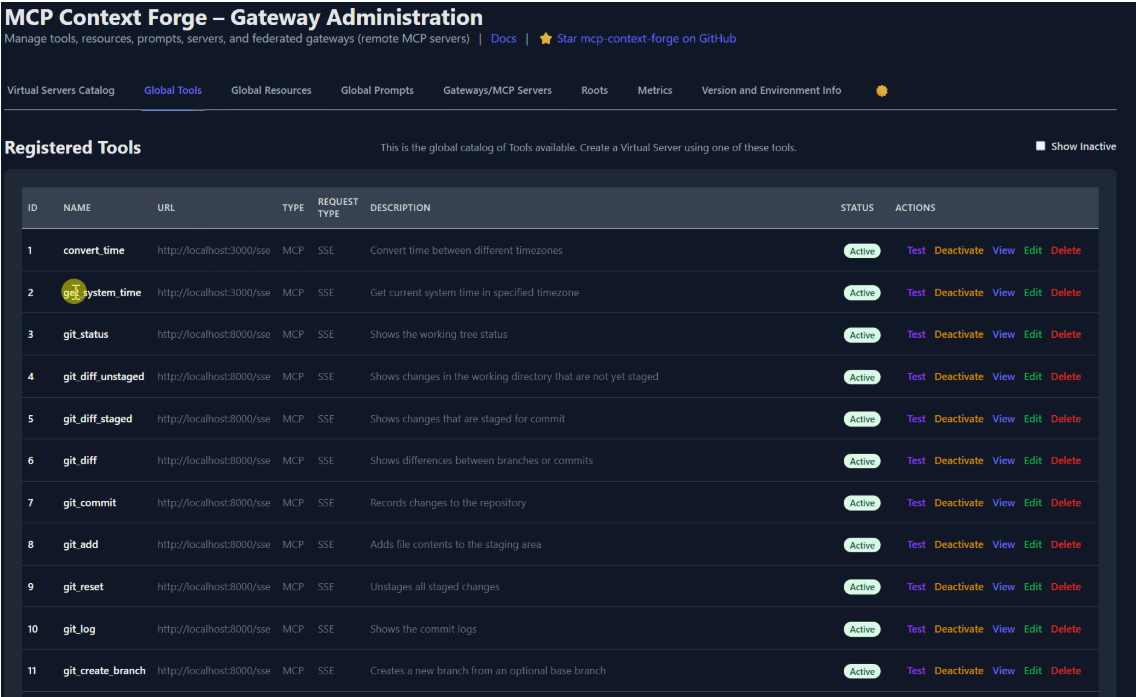1136x697 pixels.
Task: View the git_status tool
Action: [1003, 334]
